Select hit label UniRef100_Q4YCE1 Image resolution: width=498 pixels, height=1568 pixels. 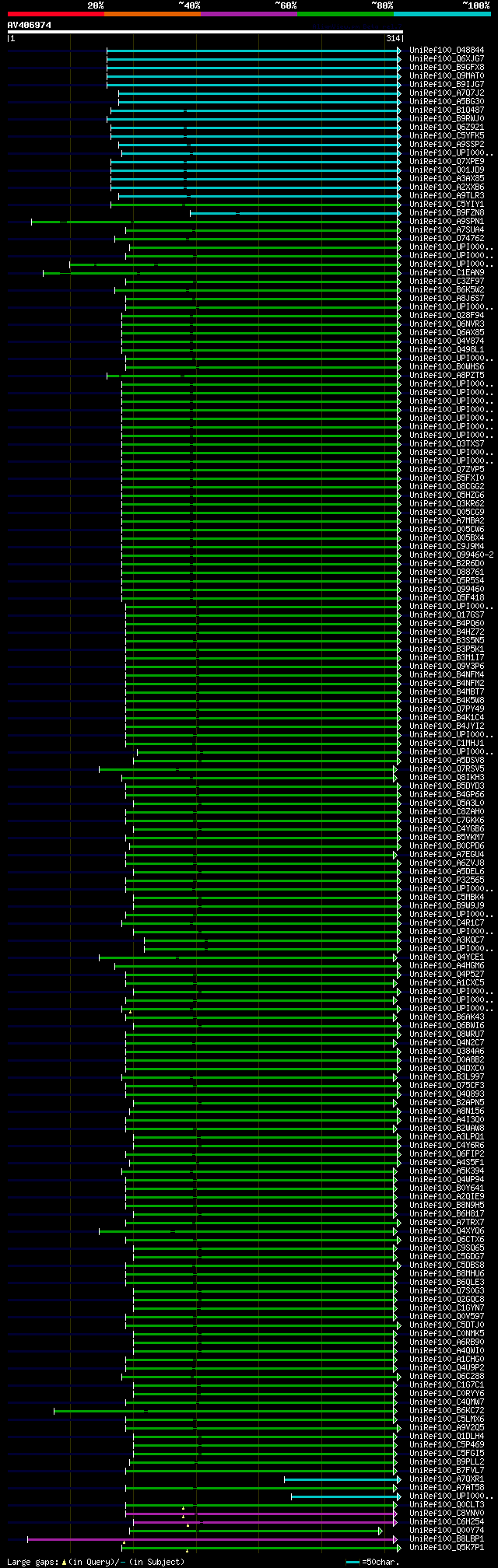[447, 957]
